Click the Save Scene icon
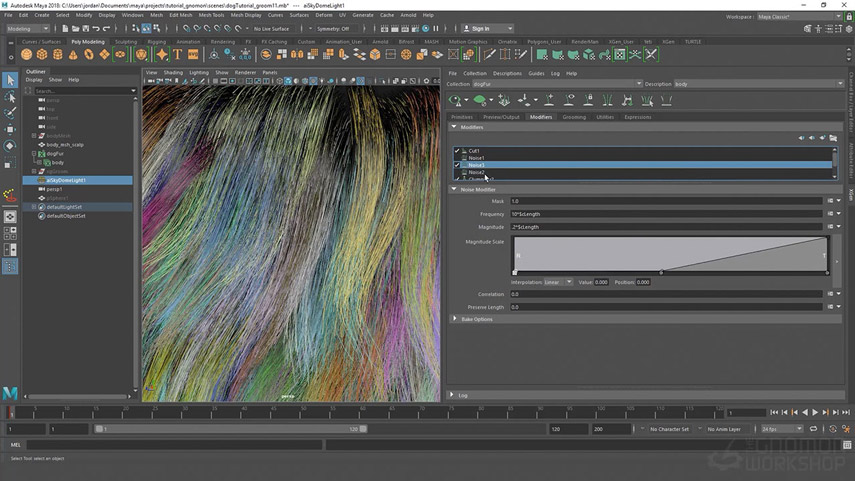Image resolution: width=855 pixels, height=481 pixels. click(x=86, y=28)
